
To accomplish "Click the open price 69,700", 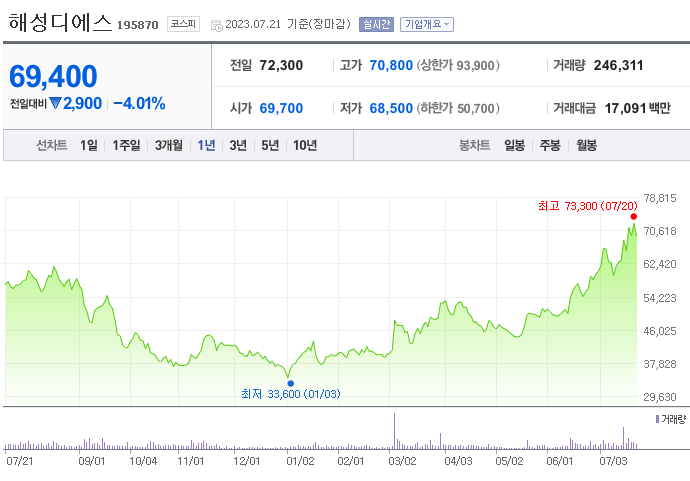I will click(281, 108).
